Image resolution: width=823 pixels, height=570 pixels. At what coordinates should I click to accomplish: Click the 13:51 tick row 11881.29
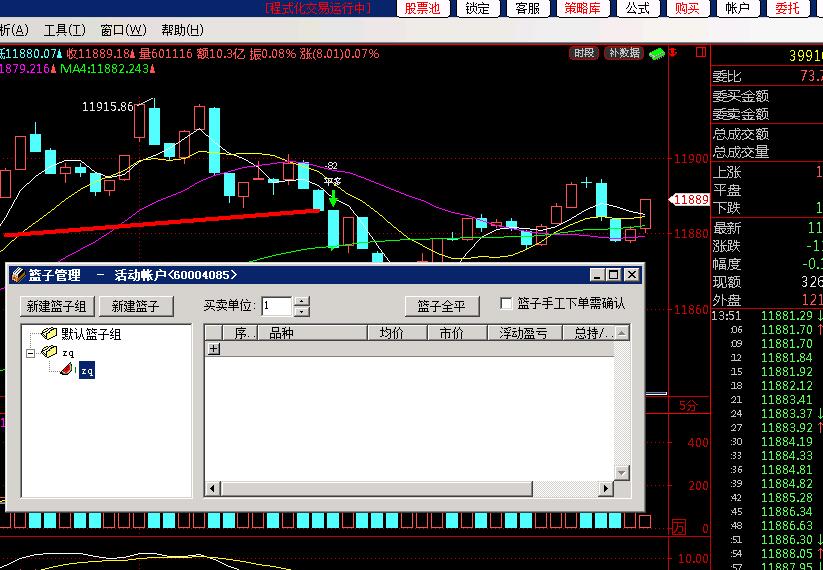[767, 316]
